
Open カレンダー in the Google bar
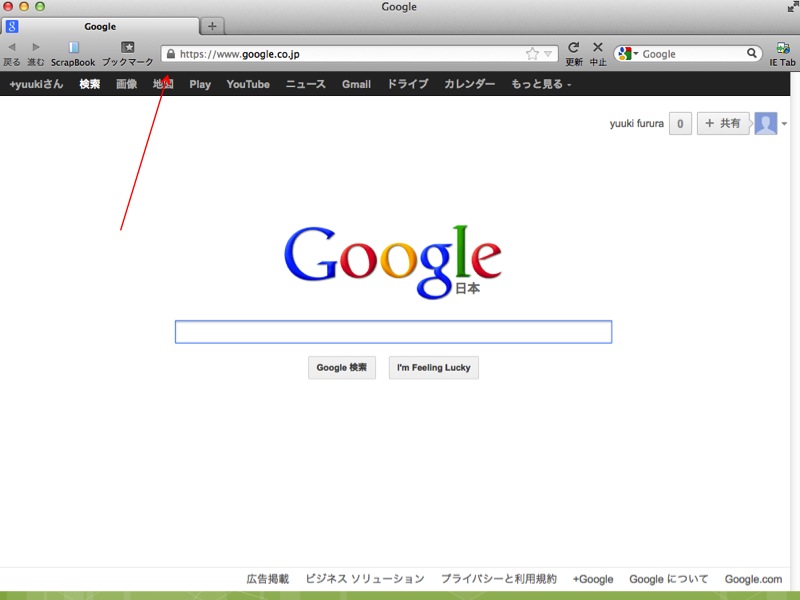click(x=469, y=84)
